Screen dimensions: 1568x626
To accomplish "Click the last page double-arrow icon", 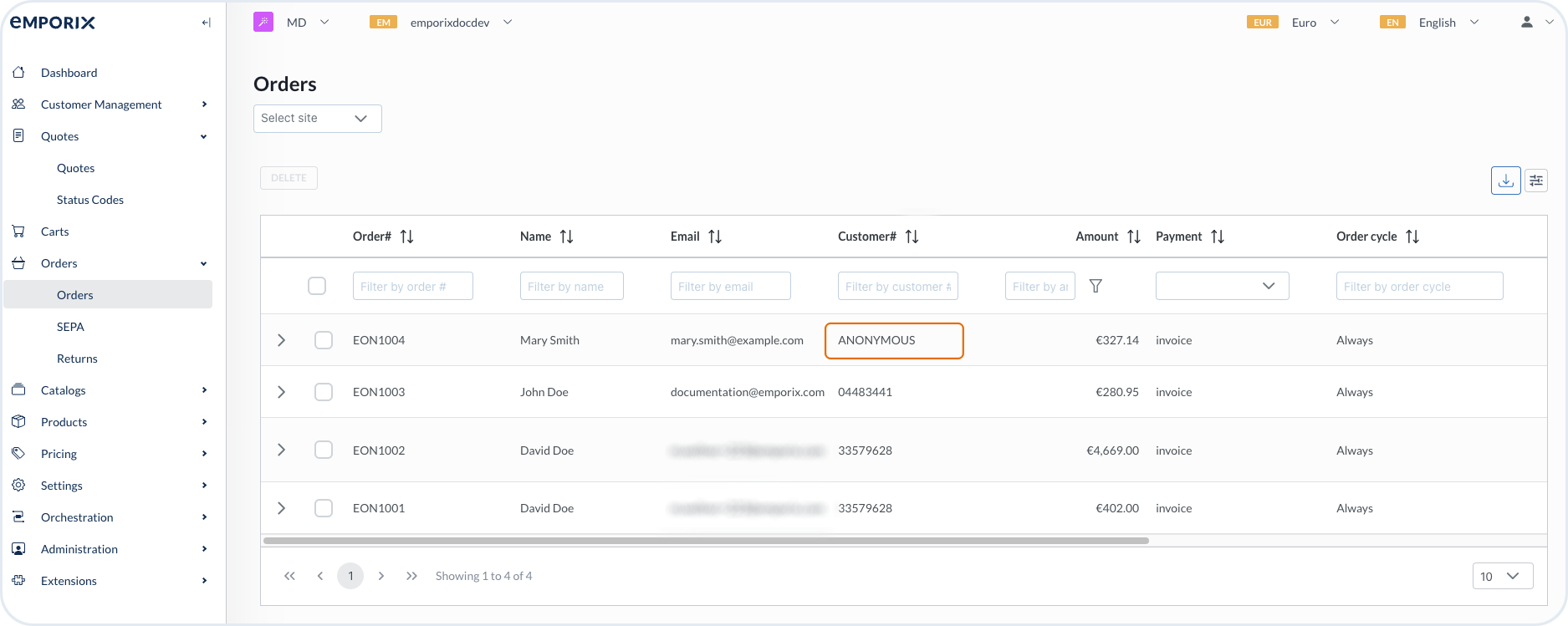I will (411, 576).
